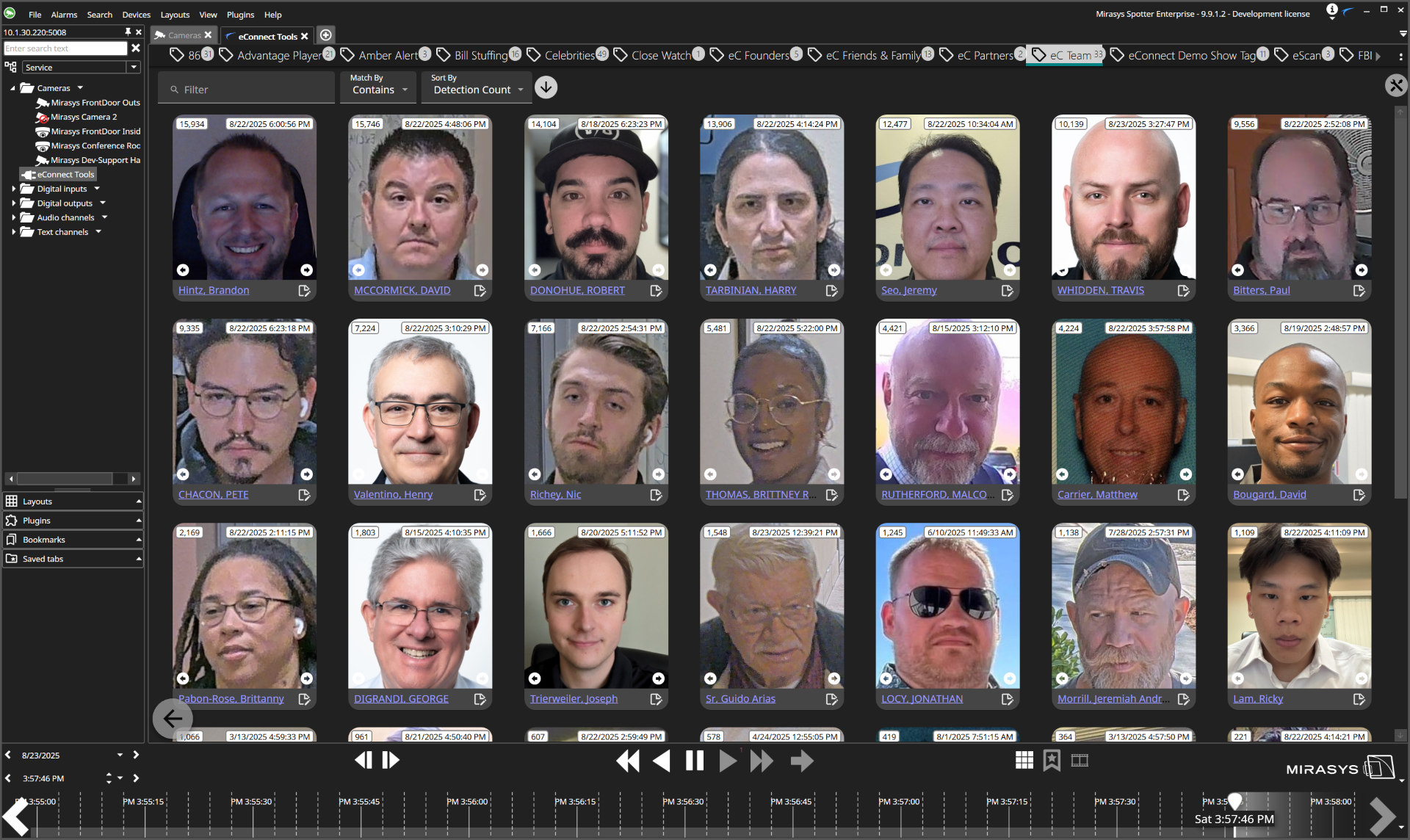Open the bookmark star icon
Screen dimensions: 1410x840
click(1052, 760)
